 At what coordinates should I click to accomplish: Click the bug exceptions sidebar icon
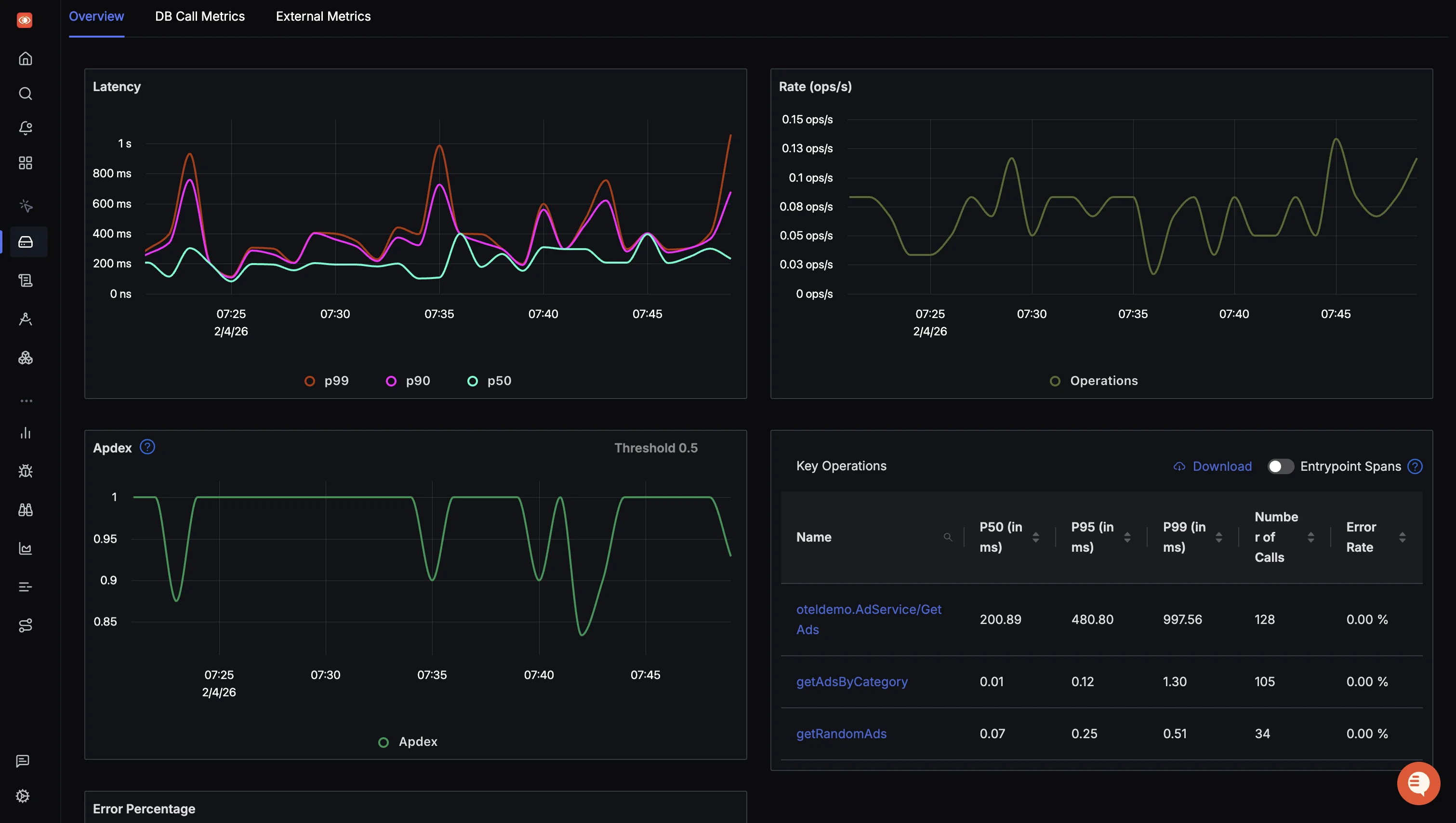pyautogui.click(x=25, y=471)
